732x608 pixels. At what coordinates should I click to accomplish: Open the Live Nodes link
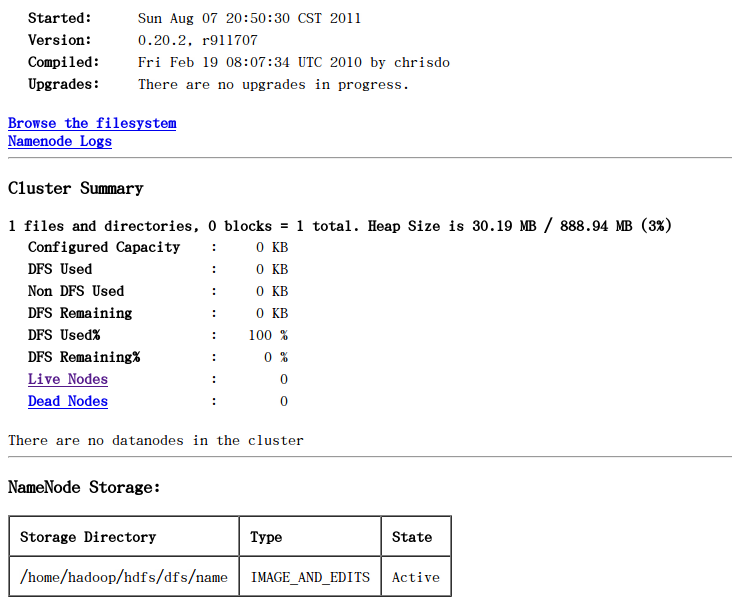[68, 379]
